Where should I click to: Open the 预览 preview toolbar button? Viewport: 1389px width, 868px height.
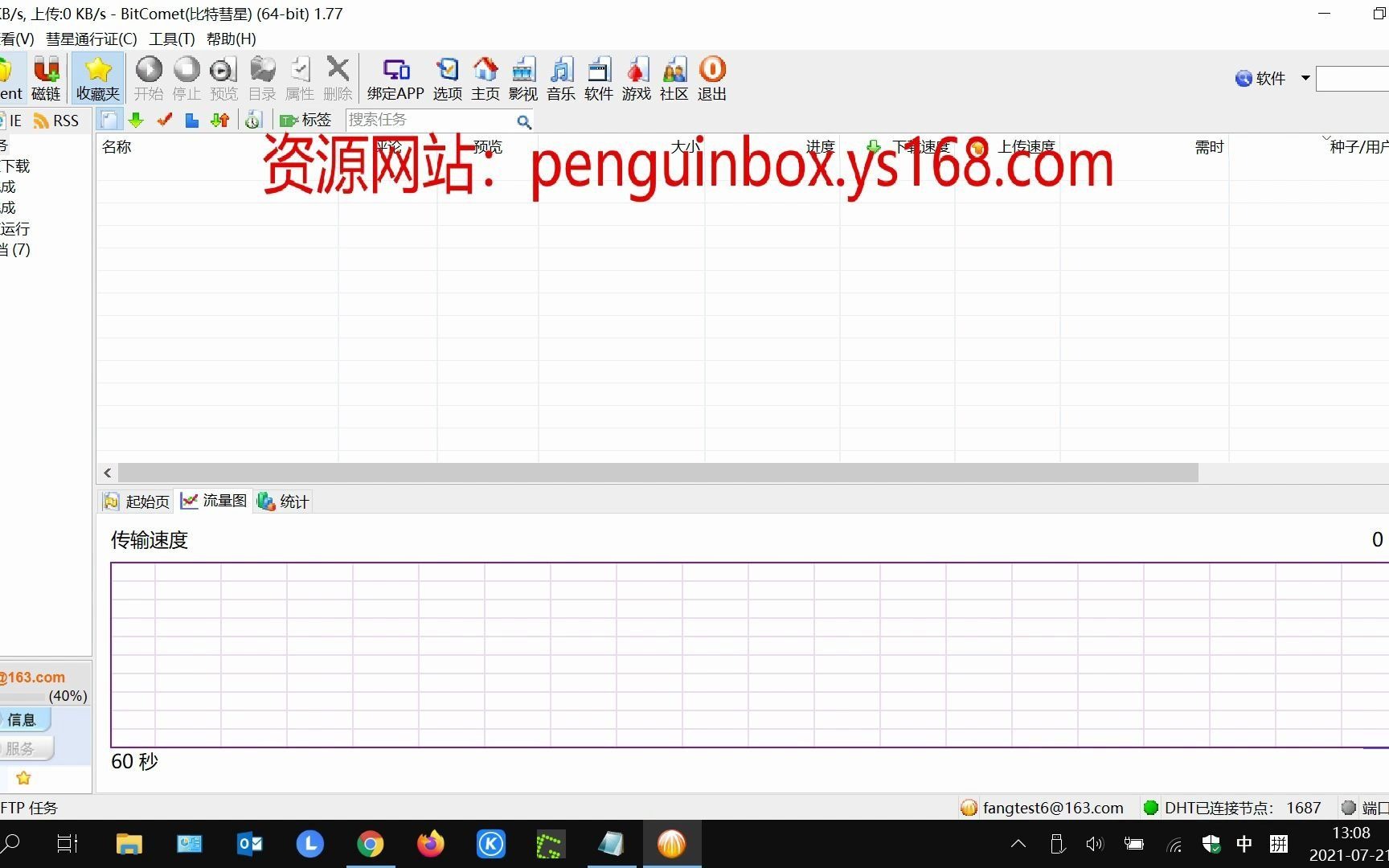click(x=223, y=78)
